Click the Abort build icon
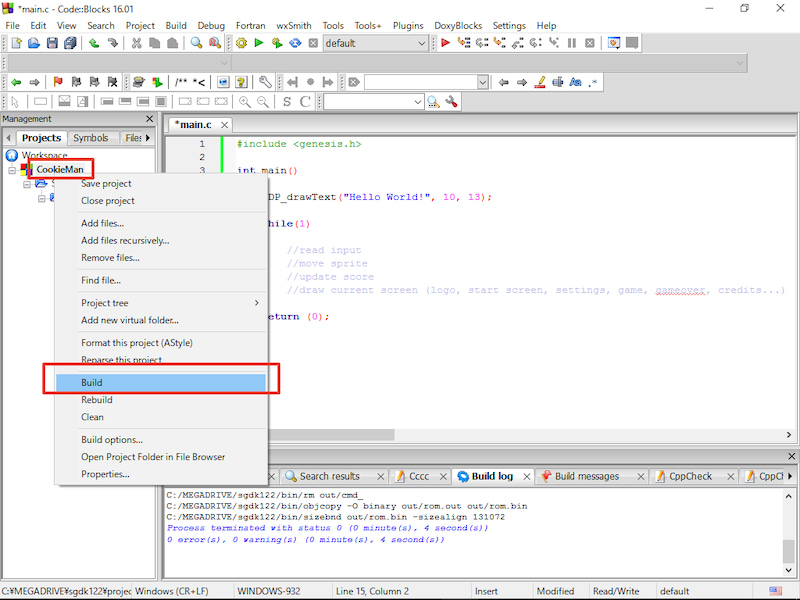Screen dimensions: 800x600 pos(313,43)
